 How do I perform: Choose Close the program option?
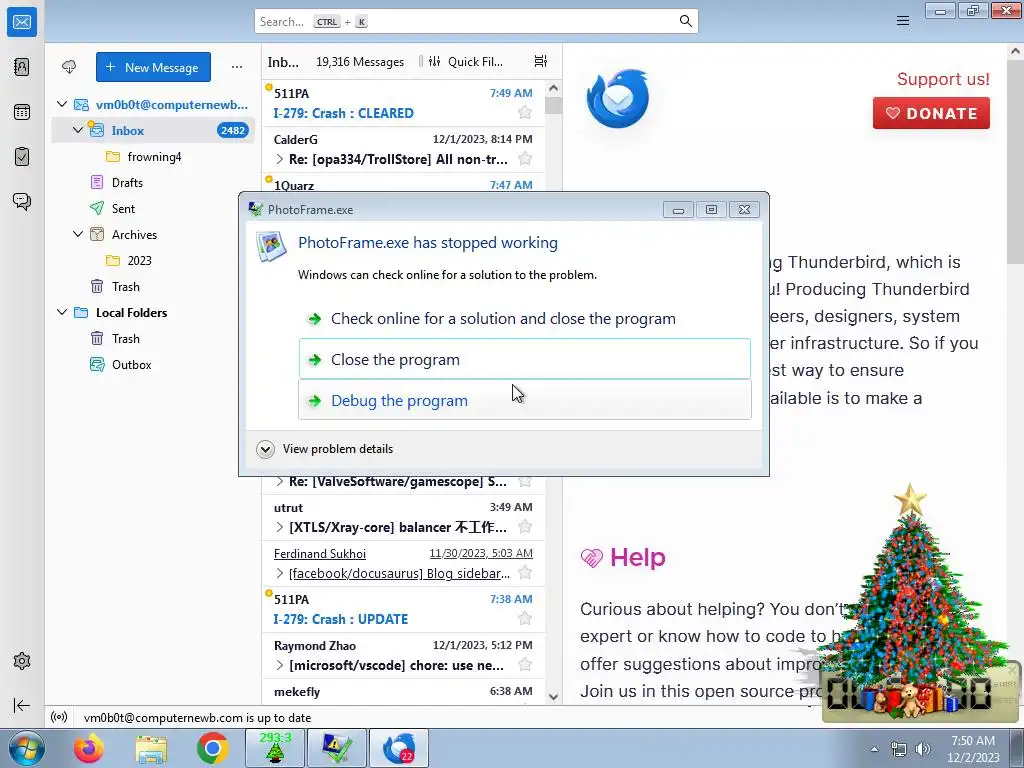(524, 359)
